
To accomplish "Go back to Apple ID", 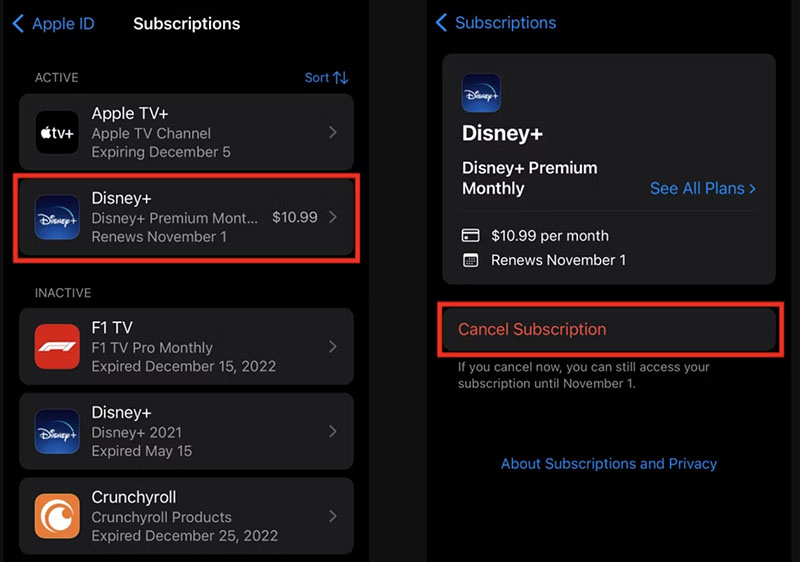I will coord(53,23).
